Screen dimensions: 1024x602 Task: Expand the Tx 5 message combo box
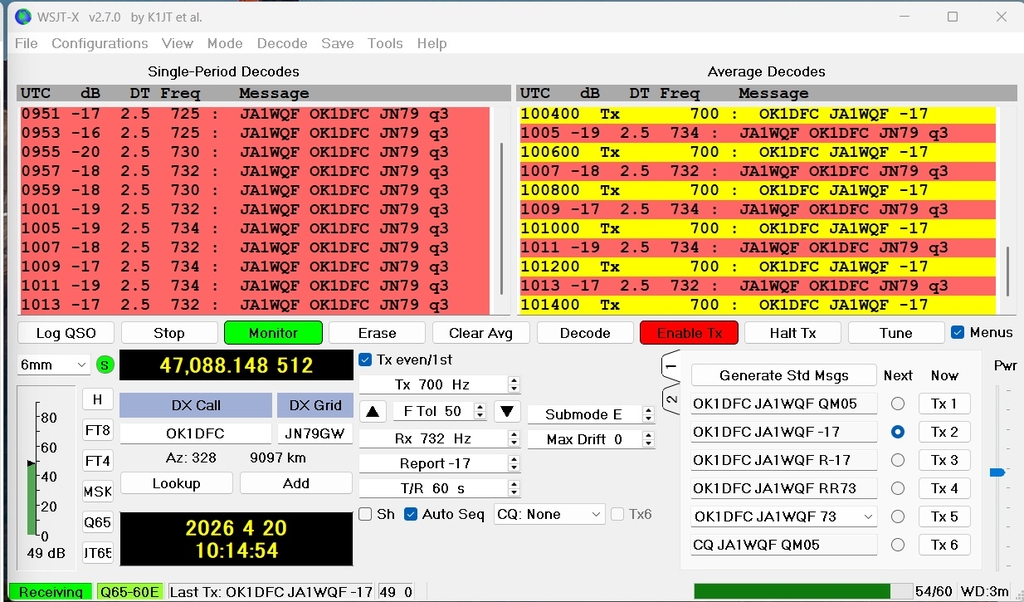[x=868, y=516]
